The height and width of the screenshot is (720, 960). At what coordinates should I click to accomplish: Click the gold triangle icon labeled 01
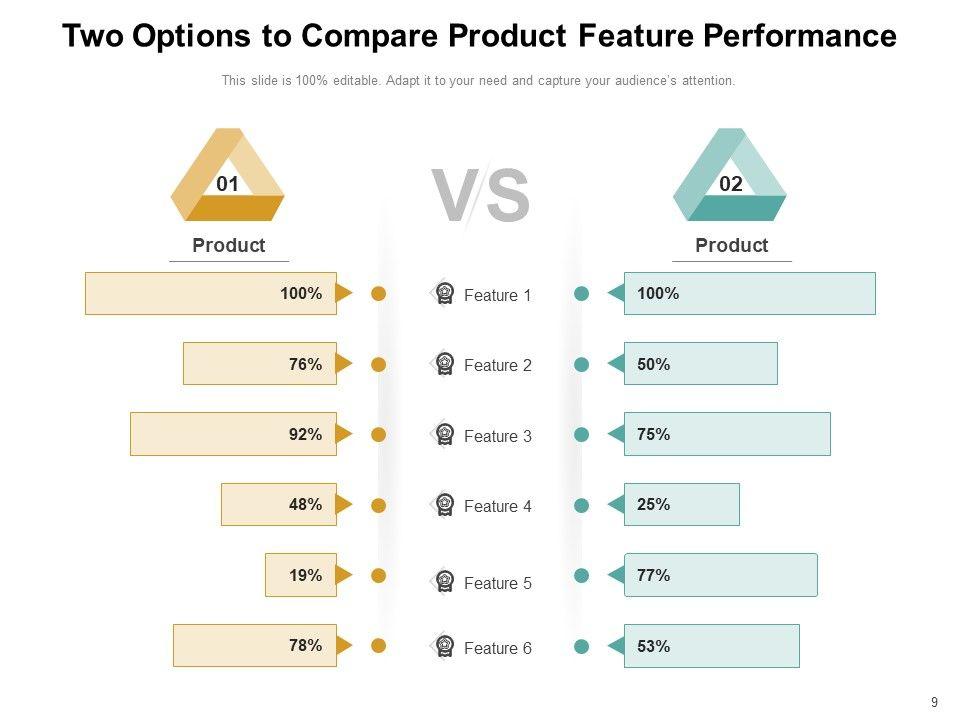pyautogui.click(x=228, y=176)
